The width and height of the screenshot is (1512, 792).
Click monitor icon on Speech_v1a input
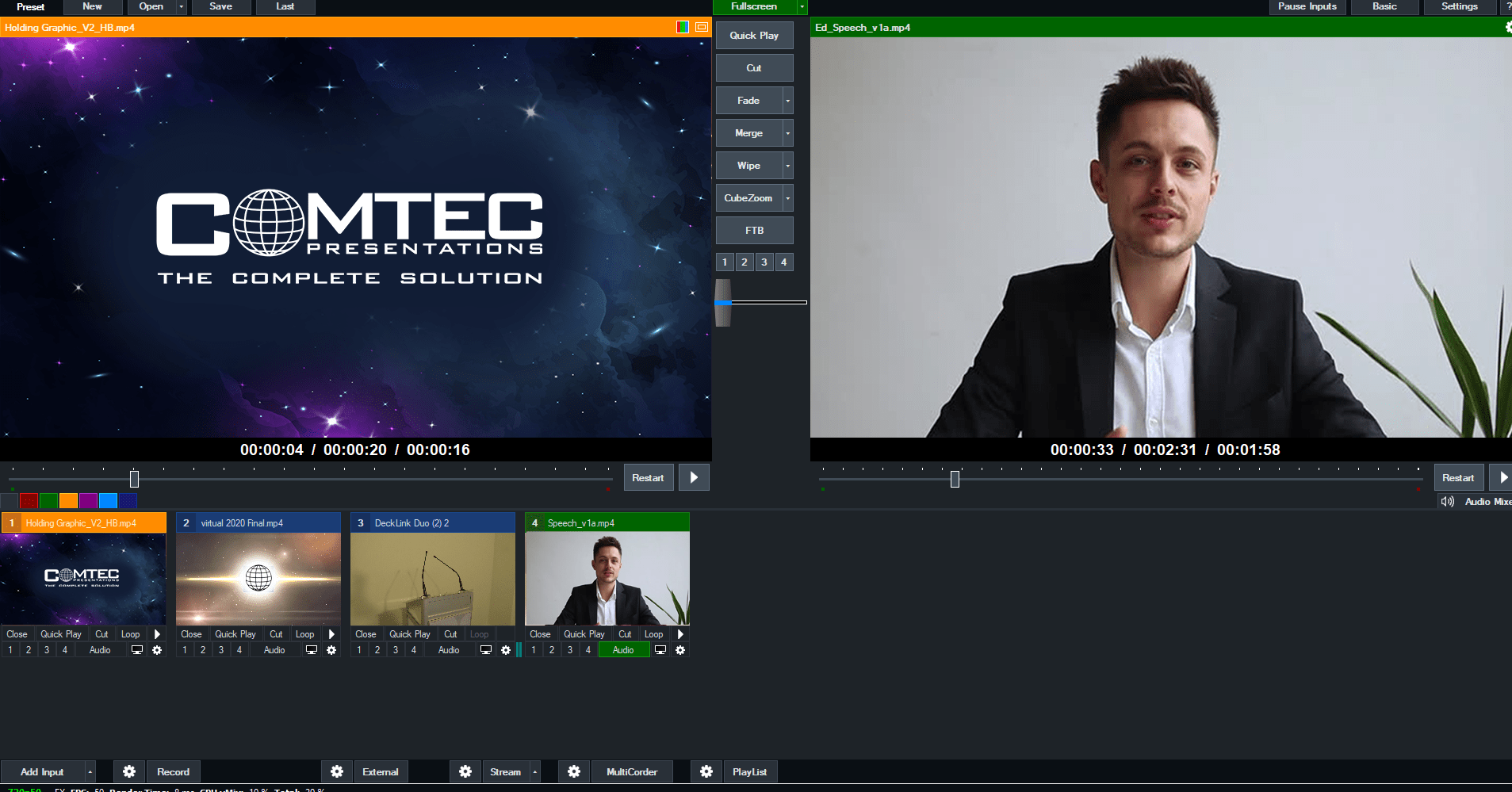pos(660,650)
